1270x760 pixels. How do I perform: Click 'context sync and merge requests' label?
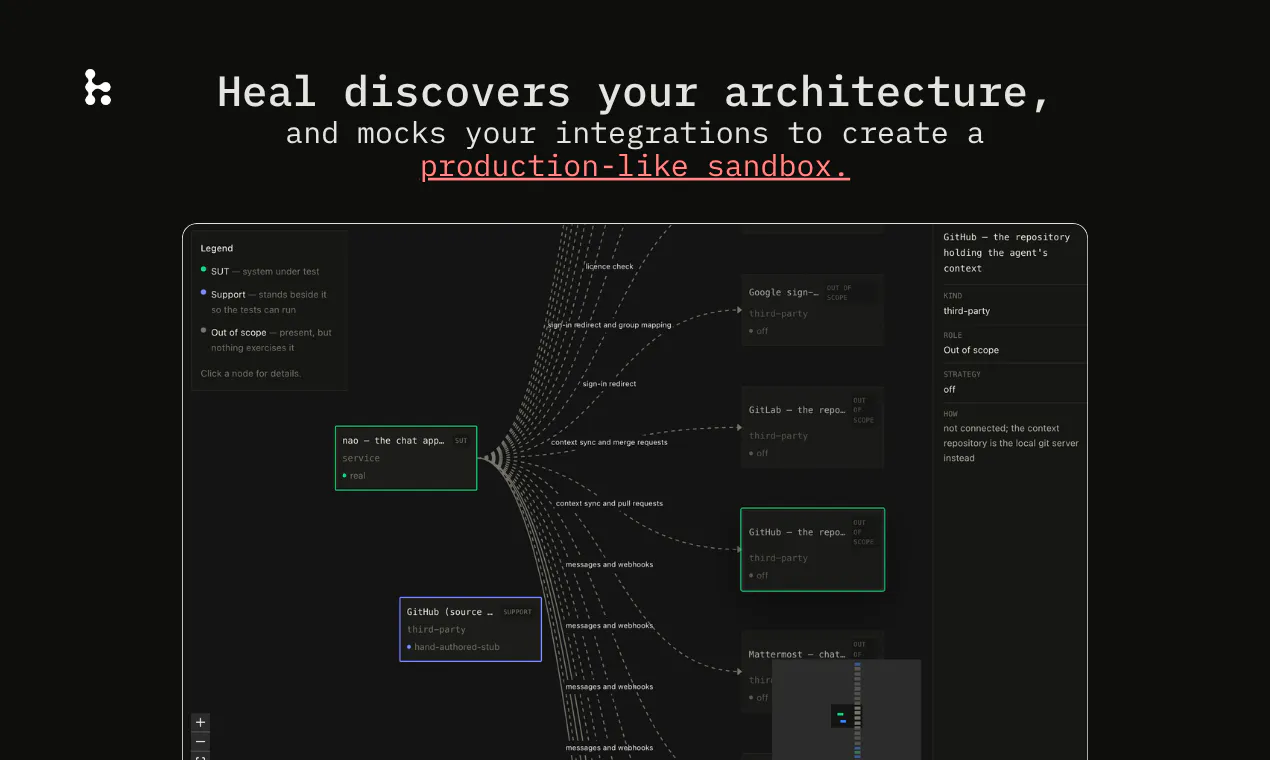pyautogui.click(x=609, y=442)
